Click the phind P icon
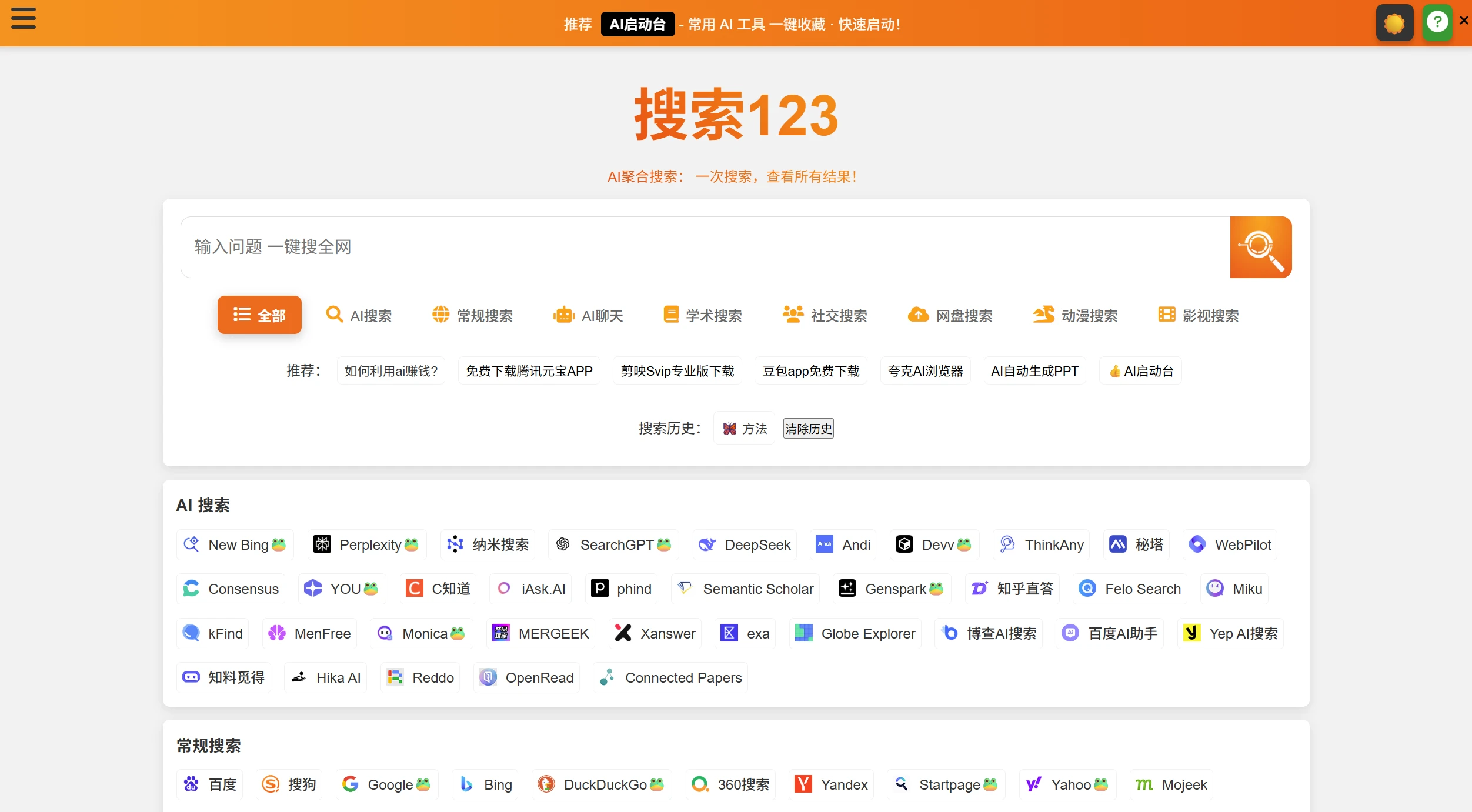This screenshot has width=1472, height=812. click(x=599, y=588)
